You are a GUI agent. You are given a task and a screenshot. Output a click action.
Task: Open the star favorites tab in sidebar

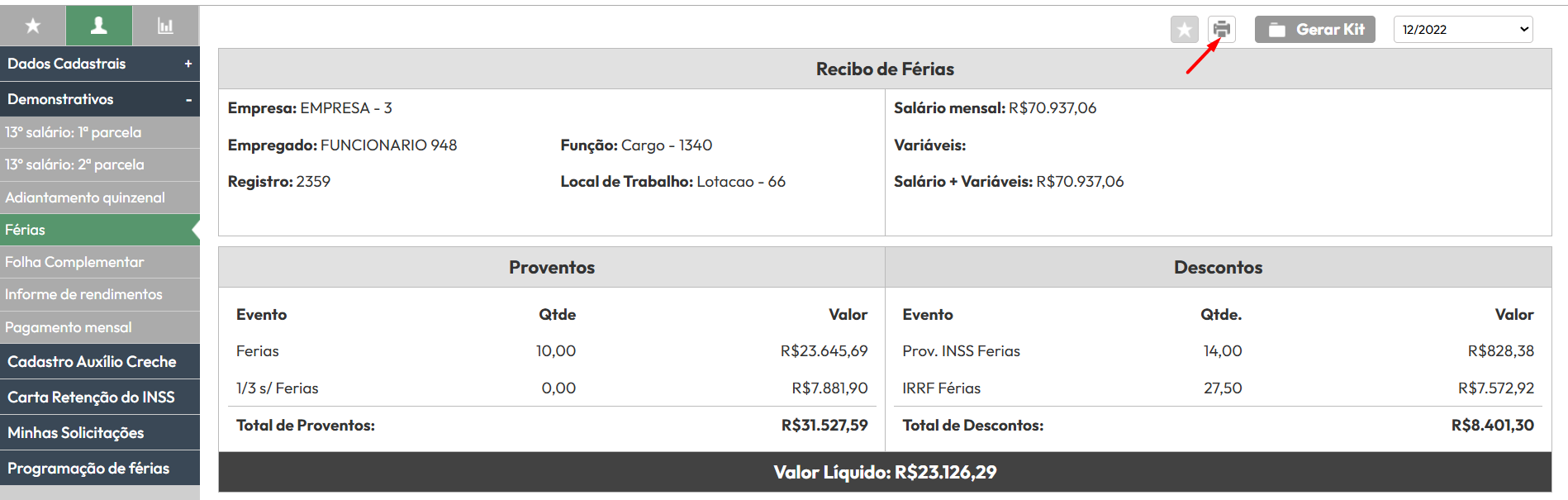point(33,26)
